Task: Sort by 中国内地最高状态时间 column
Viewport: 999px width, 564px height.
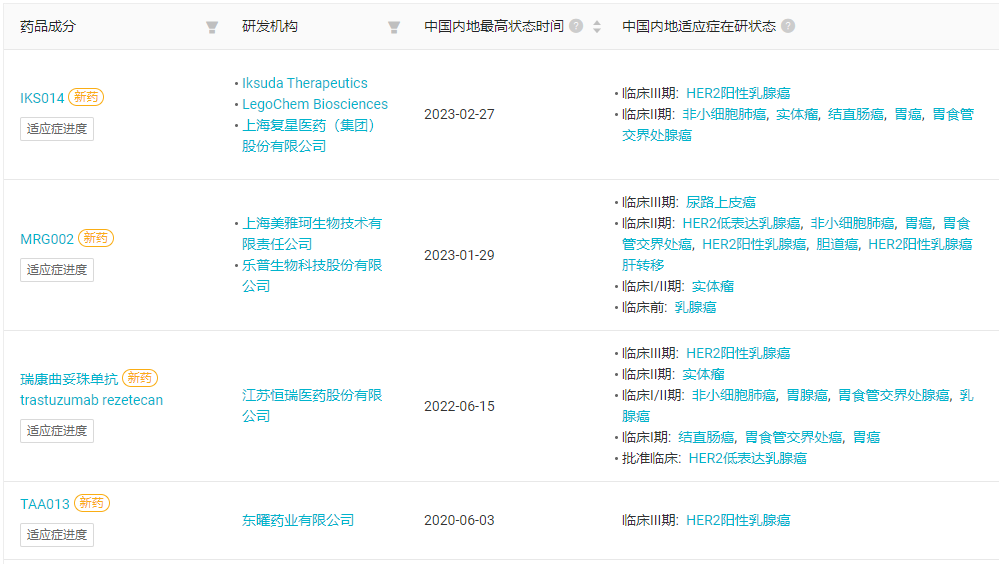Action: pyautogui.click(x=597, y=27)
